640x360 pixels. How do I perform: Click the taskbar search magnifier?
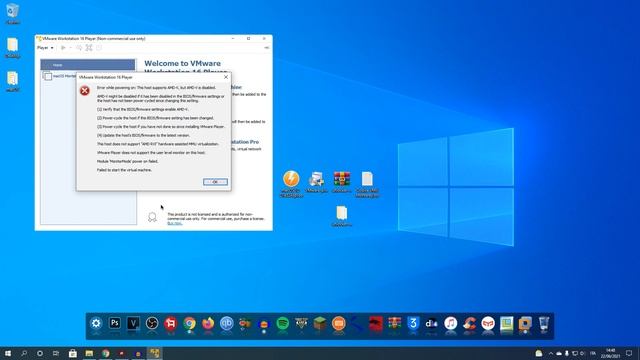24,353
